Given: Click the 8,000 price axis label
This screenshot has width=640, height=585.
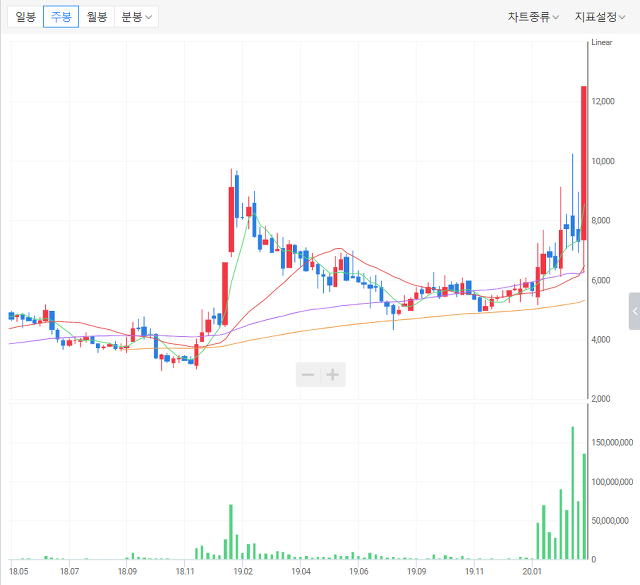Looking at the screenshot, I should (x=601, y=220).
